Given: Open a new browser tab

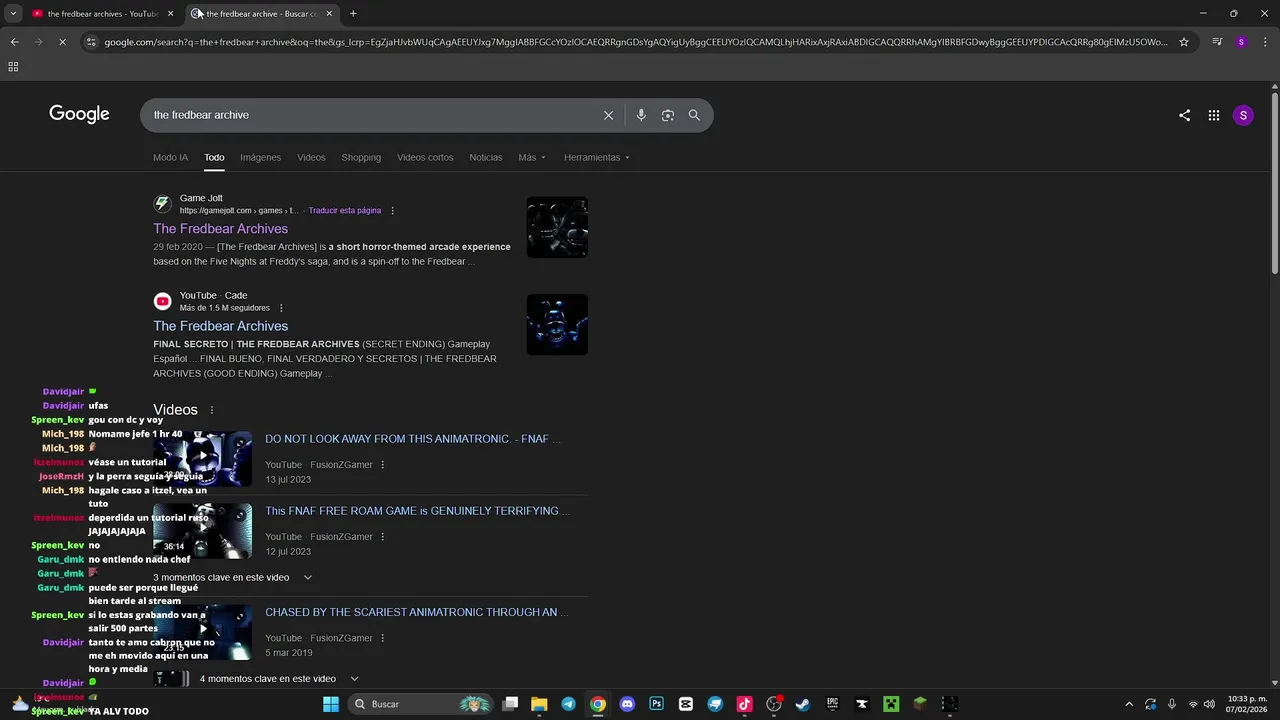Looking at the screenshot, I should coord(353,14).
